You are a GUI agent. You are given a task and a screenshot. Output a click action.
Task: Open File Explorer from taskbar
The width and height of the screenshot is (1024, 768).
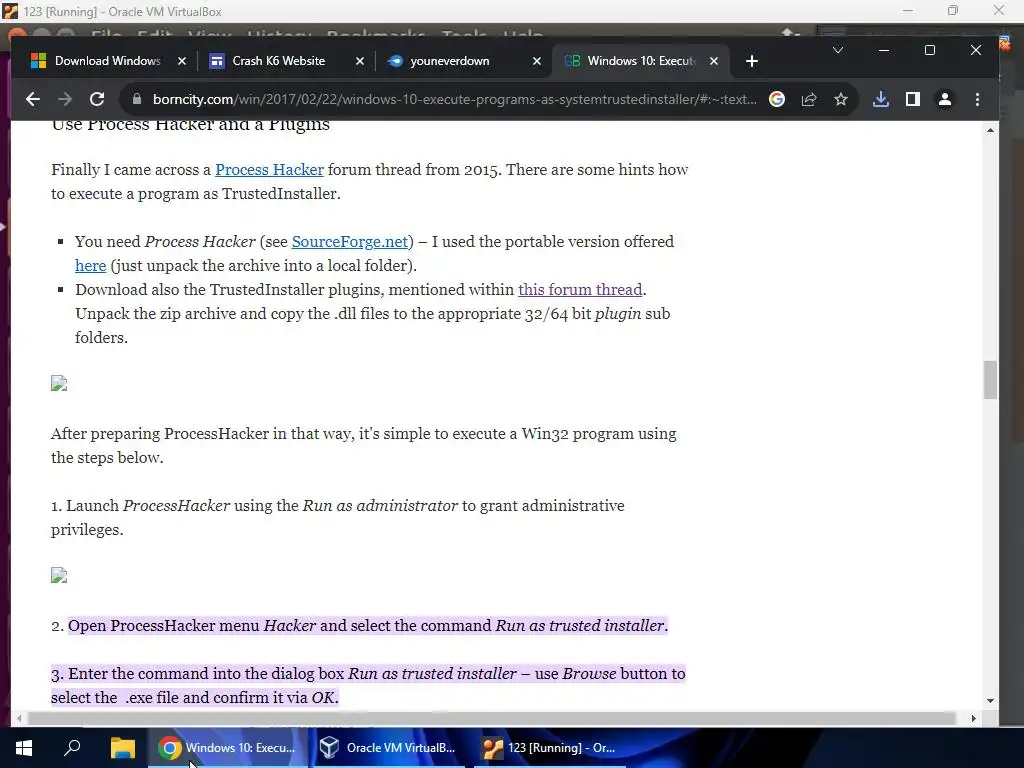pyautogui.click(x=122, y=748)
